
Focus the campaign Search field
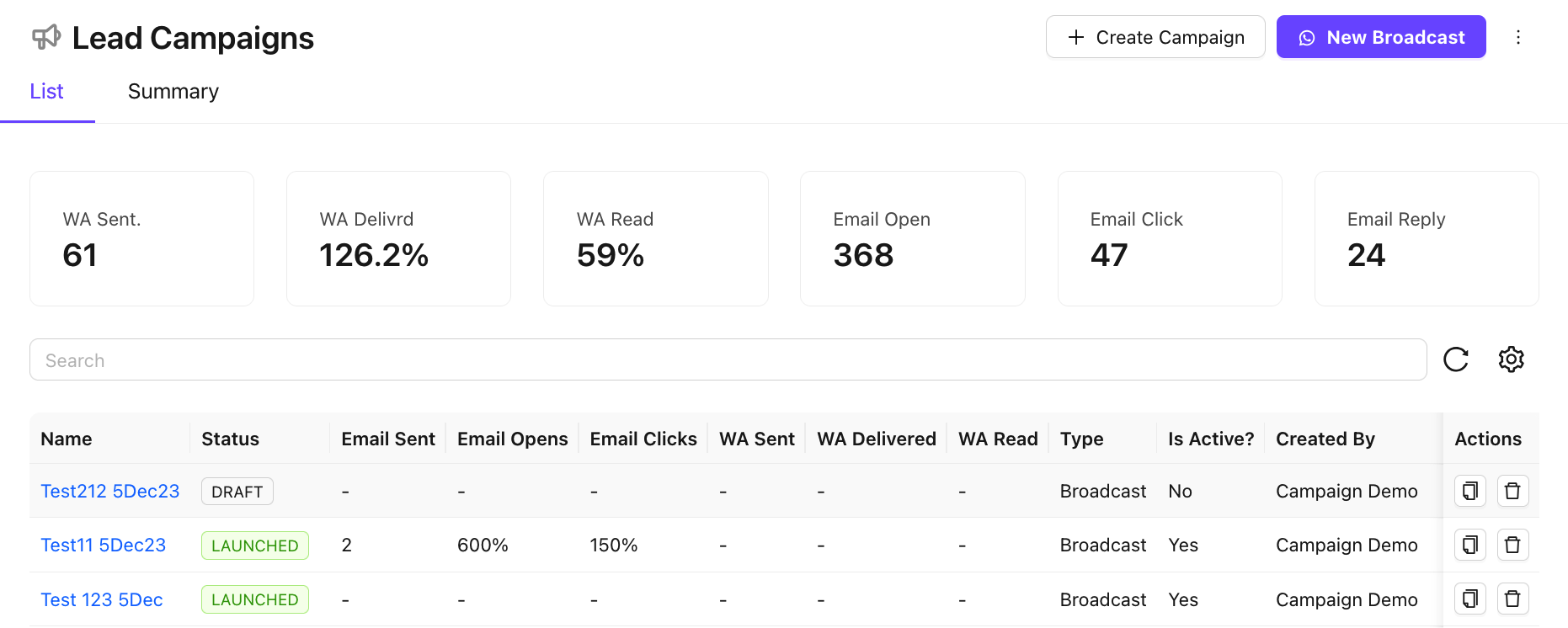pyautogui.click(x=728, y=360)
